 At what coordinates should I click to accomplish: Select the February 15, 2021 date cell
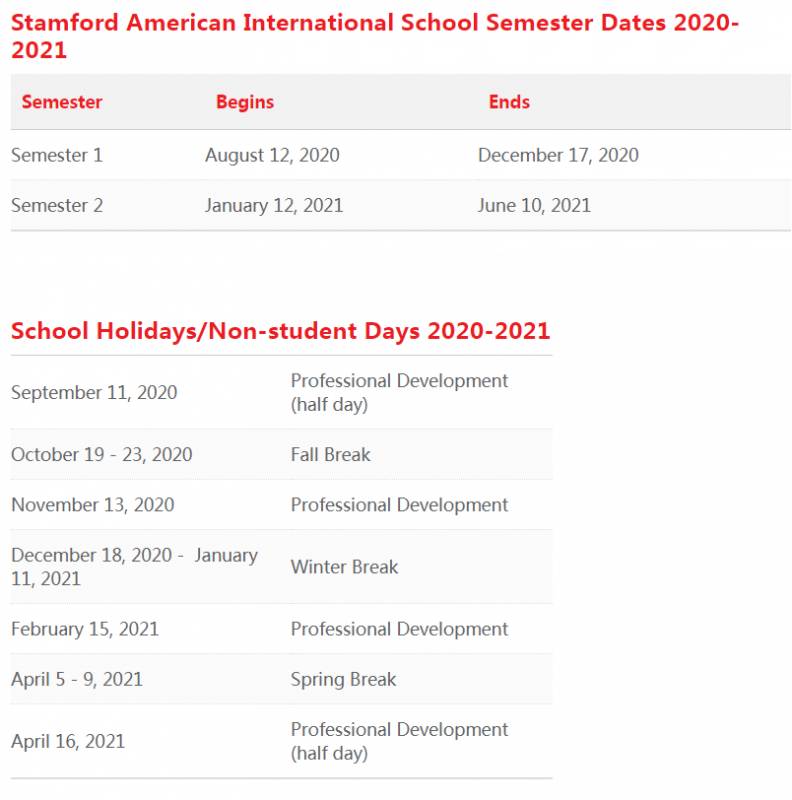click(85, 629)
